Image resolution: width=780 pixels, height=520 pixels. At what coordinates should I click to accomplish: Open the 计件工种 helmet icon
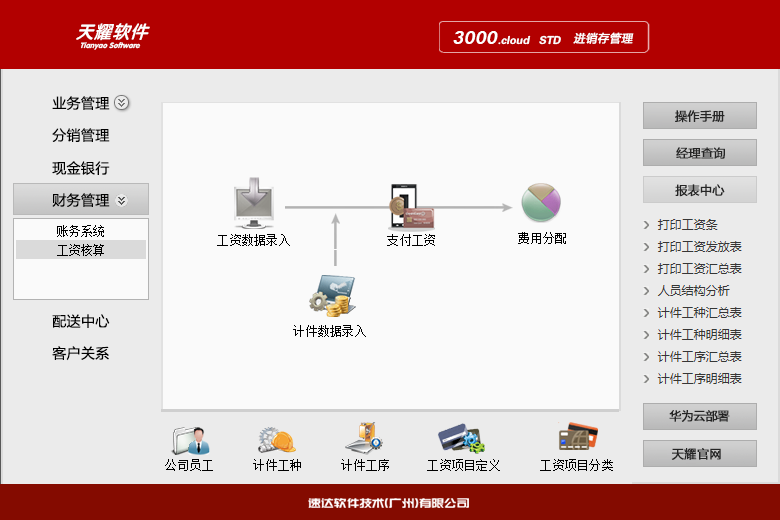[277, 440]
